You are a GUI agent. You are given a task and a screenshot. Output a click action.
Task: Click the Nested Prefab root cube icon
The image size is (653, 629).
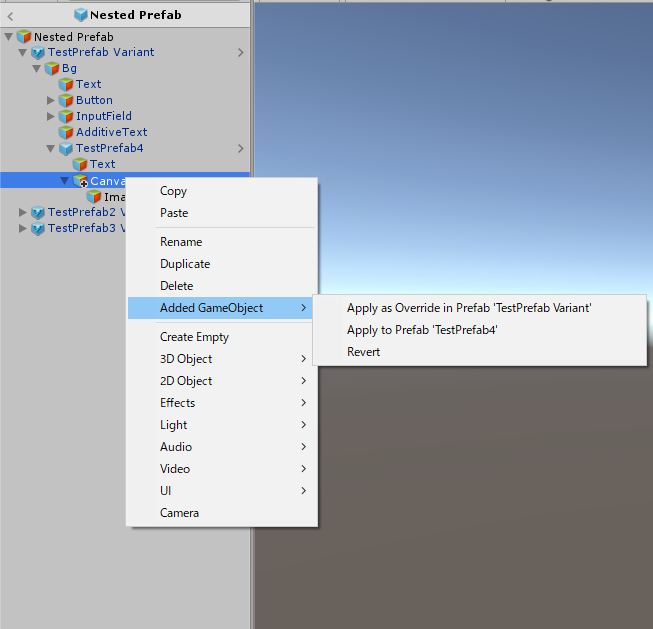pos(24,37)
